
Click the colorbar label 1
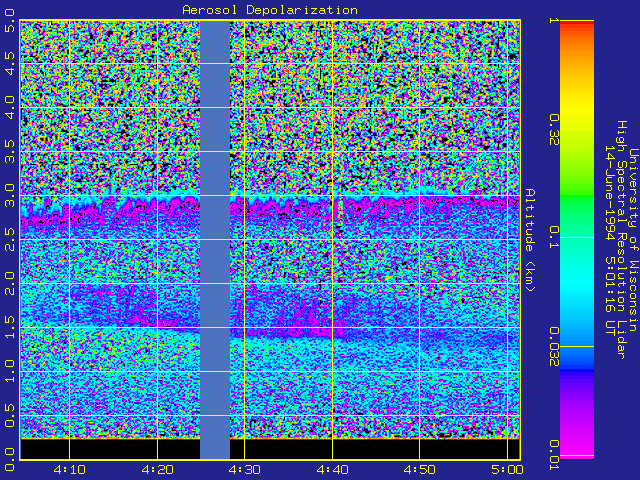point(554,20)
